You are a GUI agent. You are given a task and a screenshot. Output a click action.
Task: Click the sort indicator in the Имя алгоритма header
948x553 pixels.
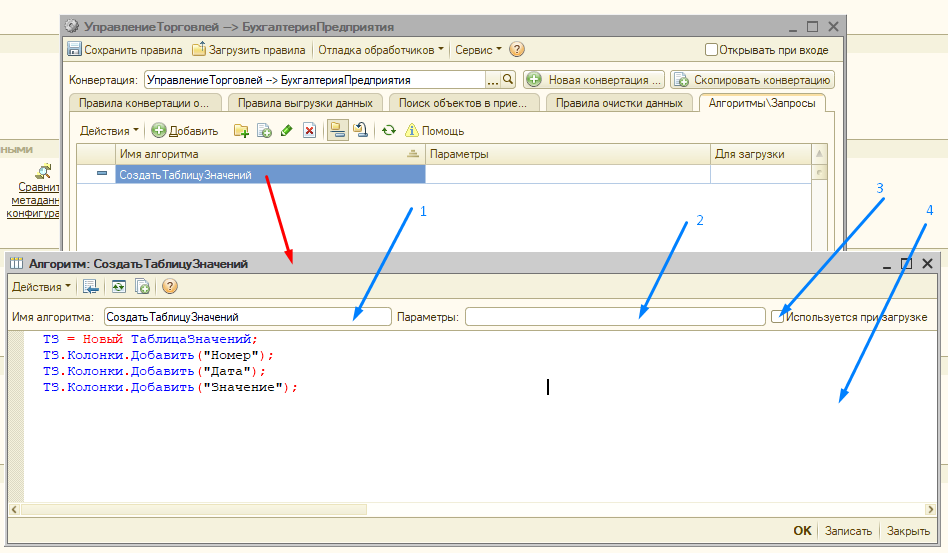[413, 154]
